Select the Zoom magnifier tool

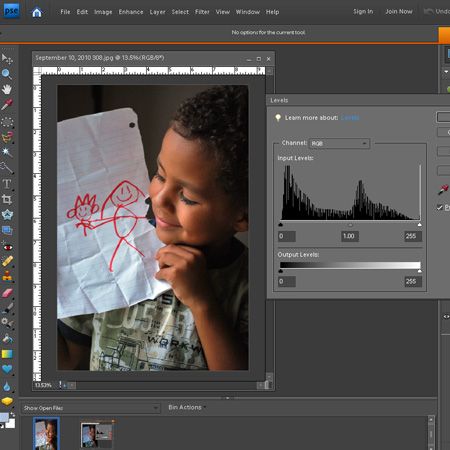coord(7,74)
